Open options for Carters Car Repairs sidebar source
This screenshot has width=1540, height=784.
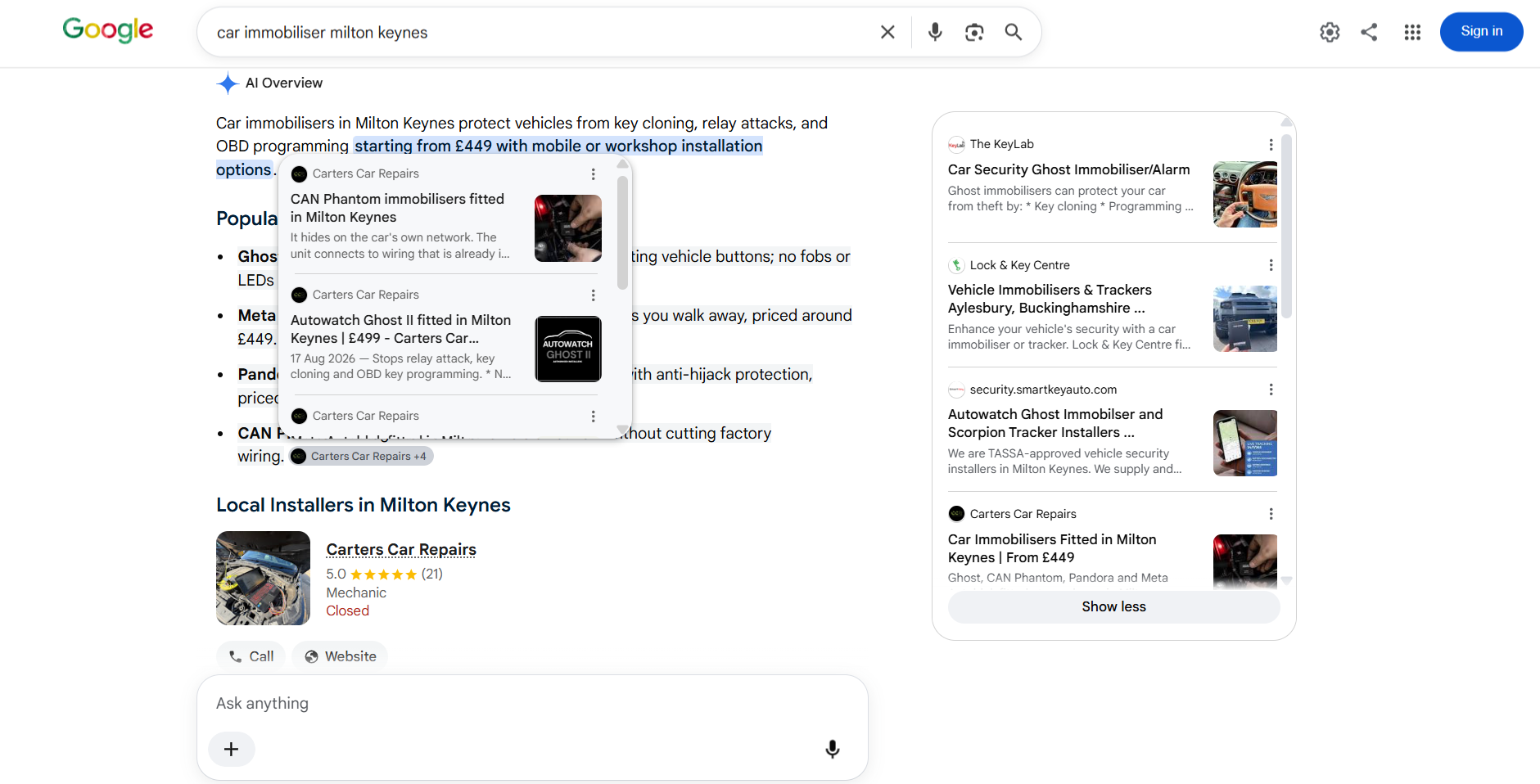click(x=1271, y=514)
